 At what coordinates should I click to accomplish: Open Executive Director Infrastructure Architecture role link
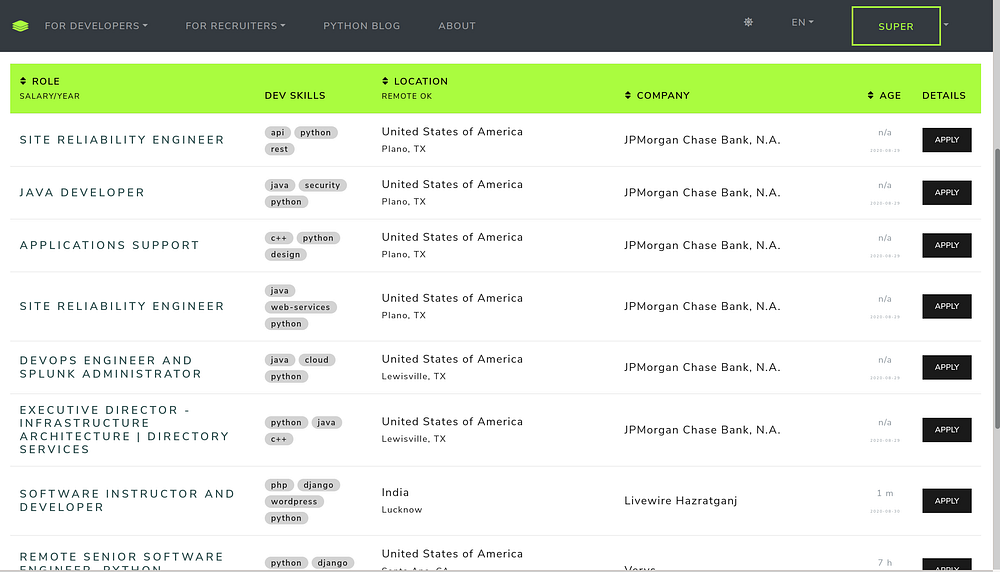(x=124, y=430)
